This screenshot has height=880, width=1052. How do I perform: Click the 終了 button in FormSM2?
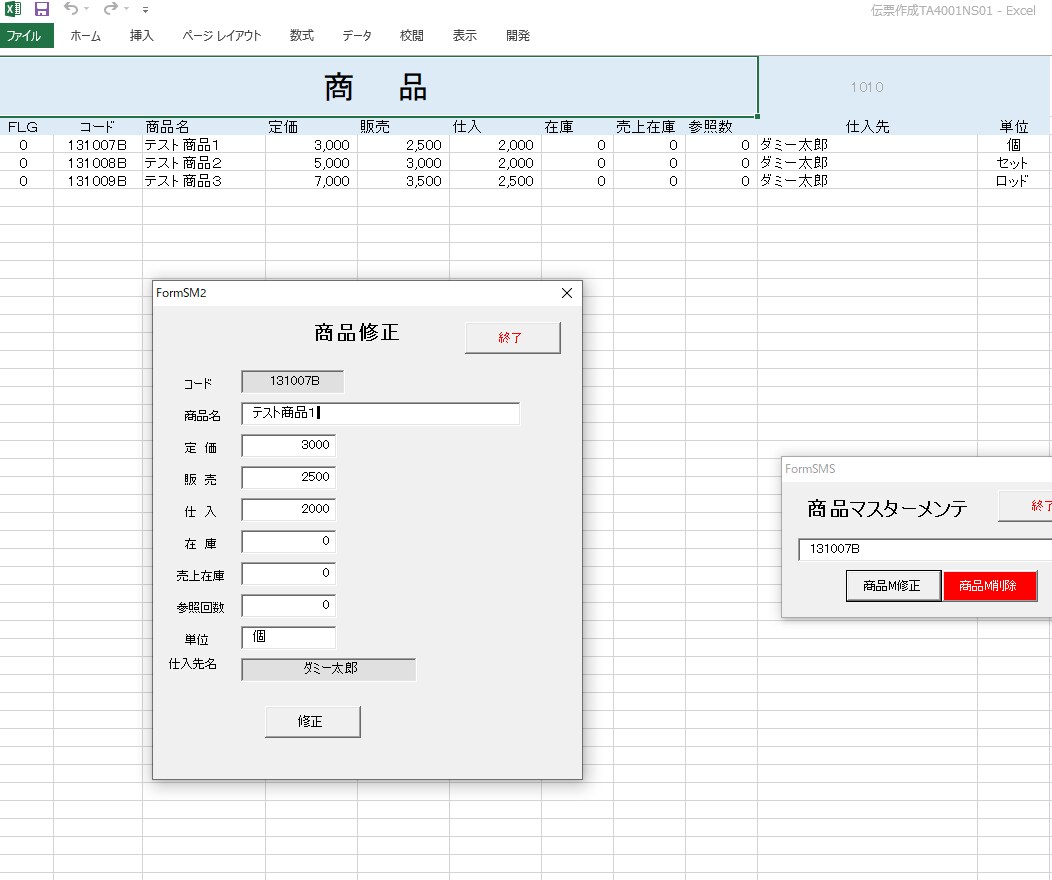coord(513,337)
